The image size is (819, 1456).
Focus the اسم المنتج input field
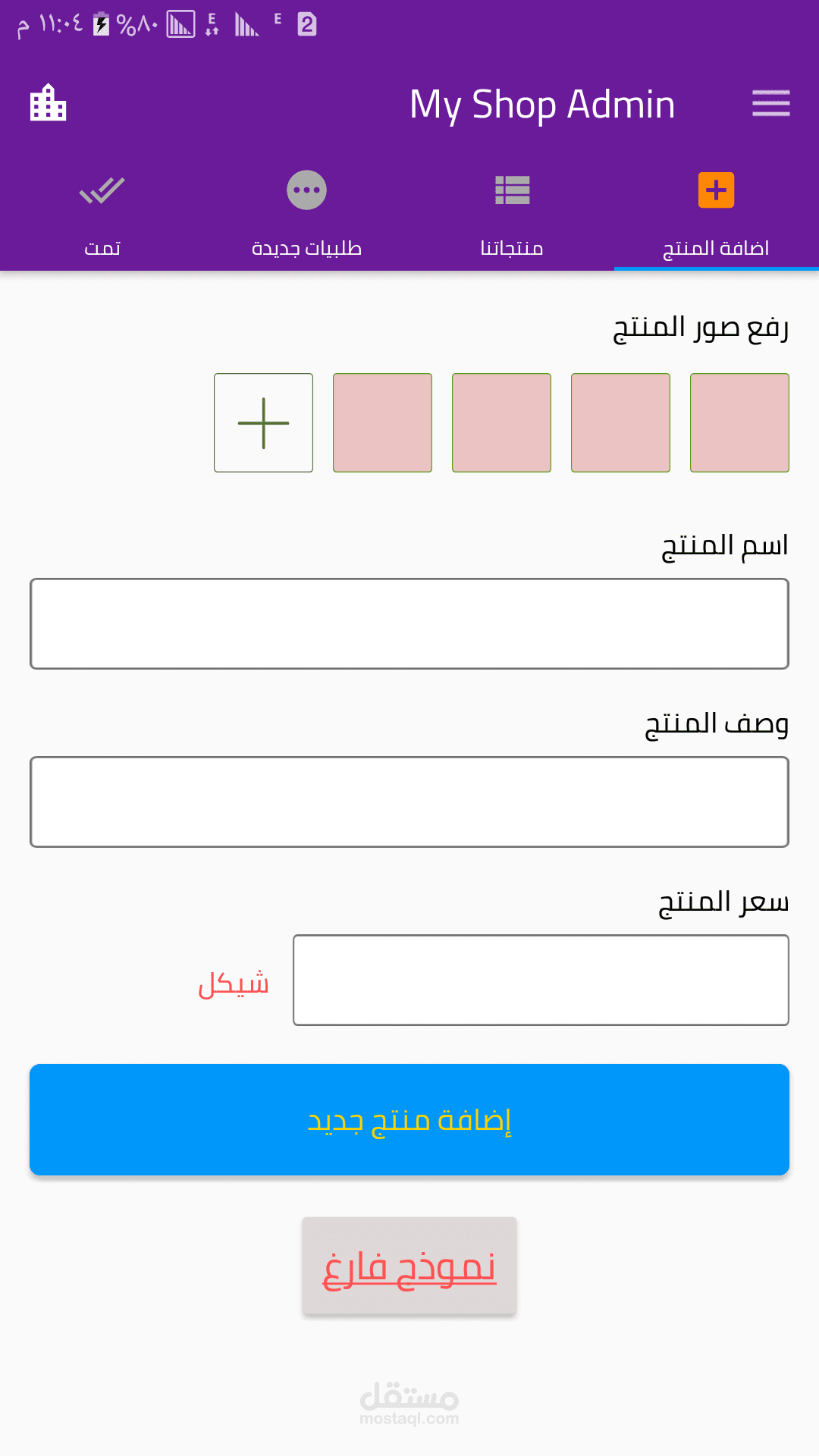coord(409,623)
